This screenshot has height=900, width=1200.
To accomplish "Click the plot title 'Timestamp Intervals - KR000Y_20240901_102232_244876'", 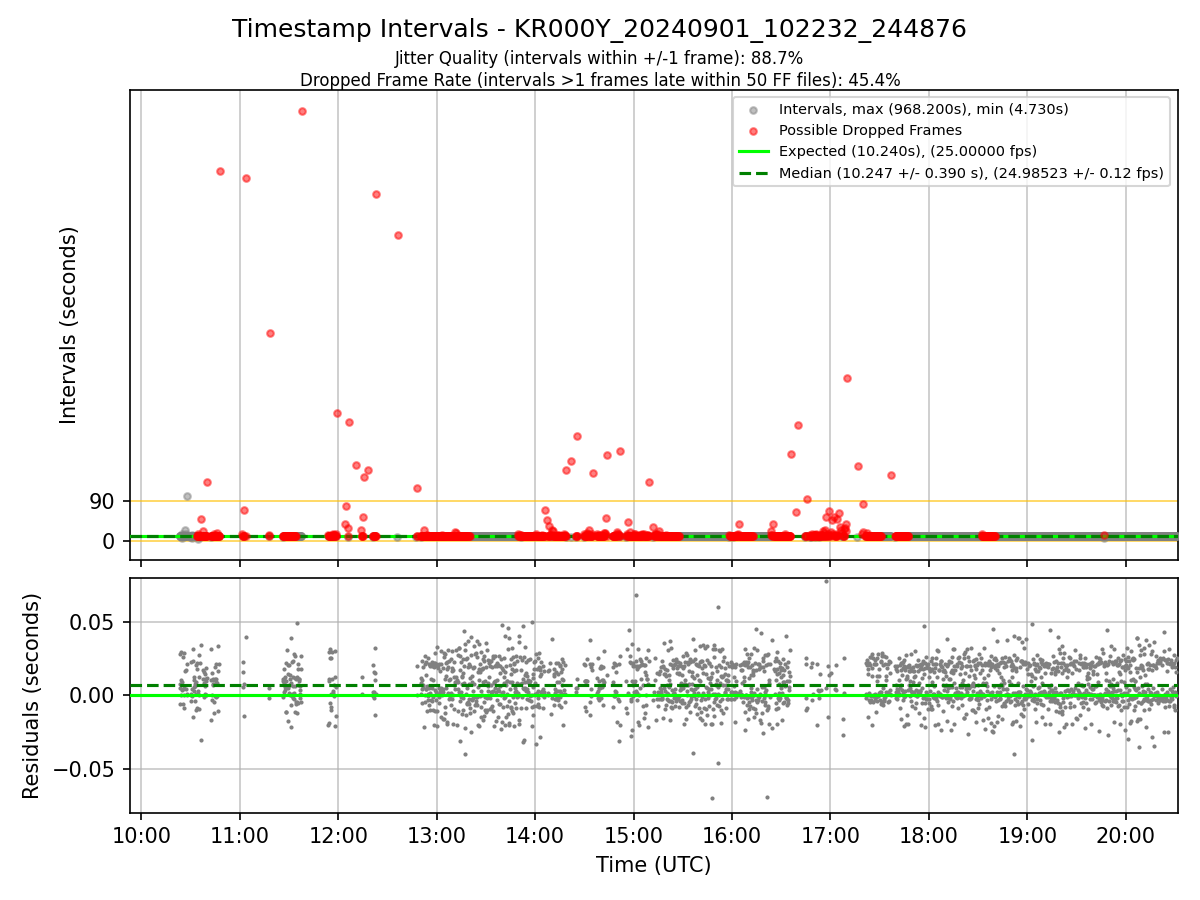I will [x=599, y=29].
